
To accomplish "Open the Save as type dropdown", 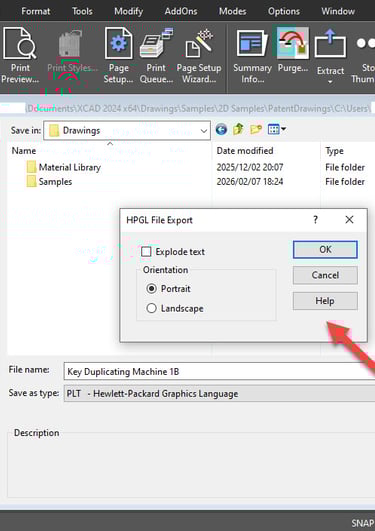I will click(x=219, y=394).
